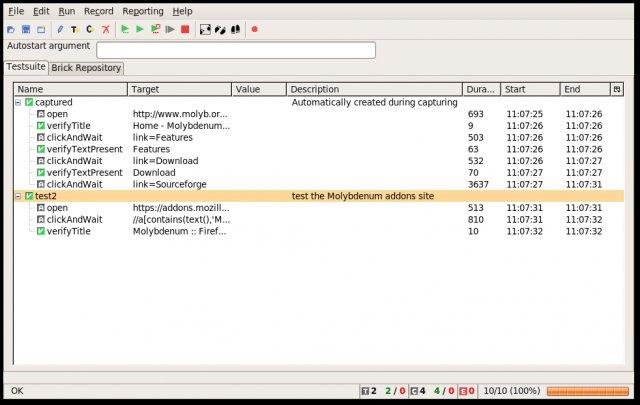This screenshot has width=640, height=405.
Task: Click the End column header
Action: coord(585,89)
